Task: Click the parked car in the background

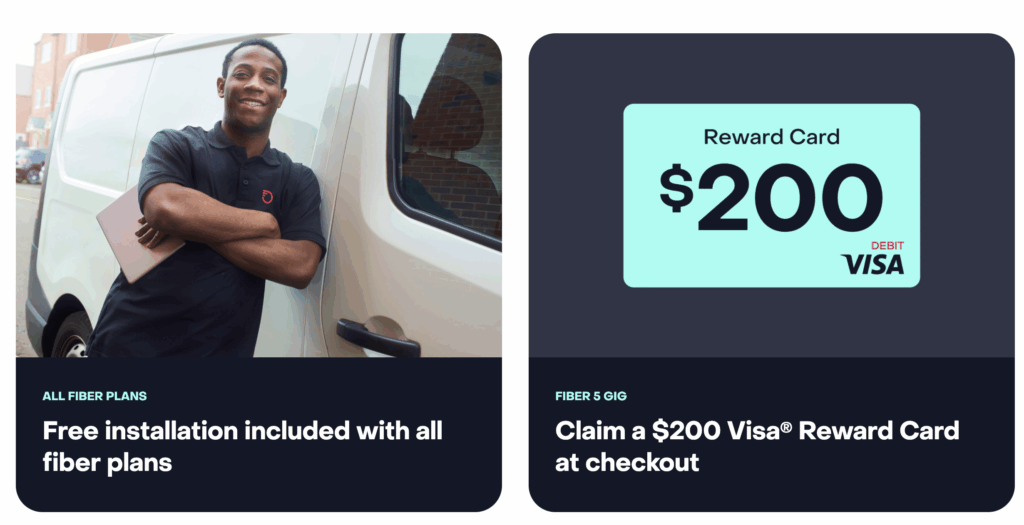Action: coord(30,166)
